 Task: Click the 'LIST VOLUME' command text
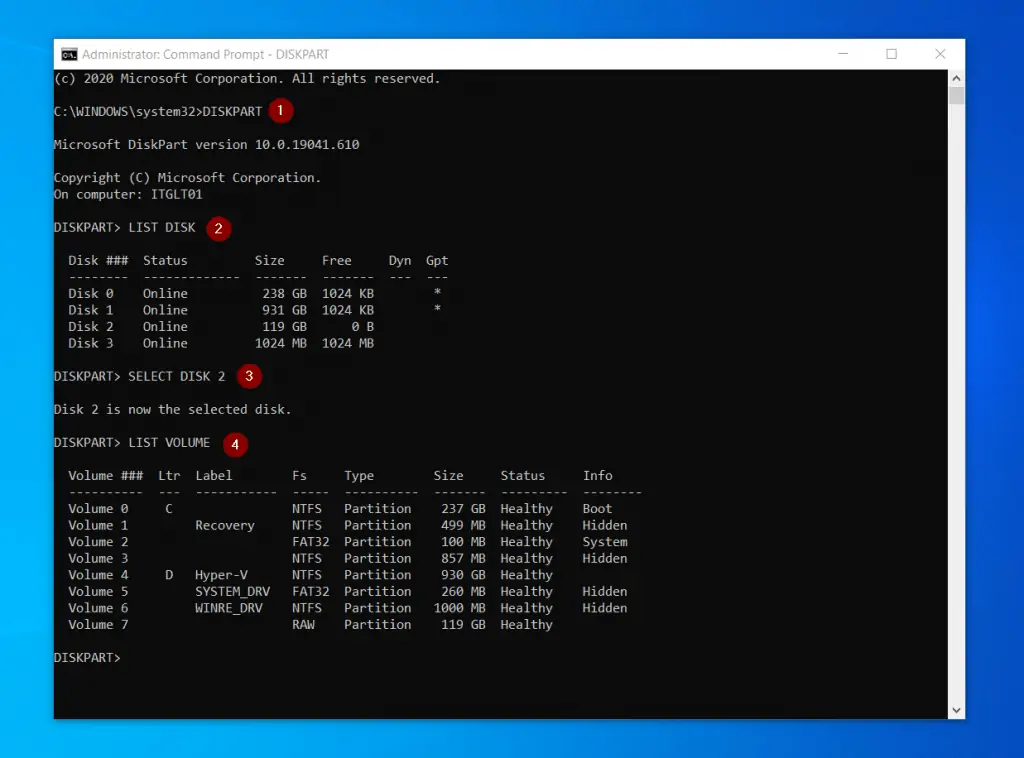169,443
